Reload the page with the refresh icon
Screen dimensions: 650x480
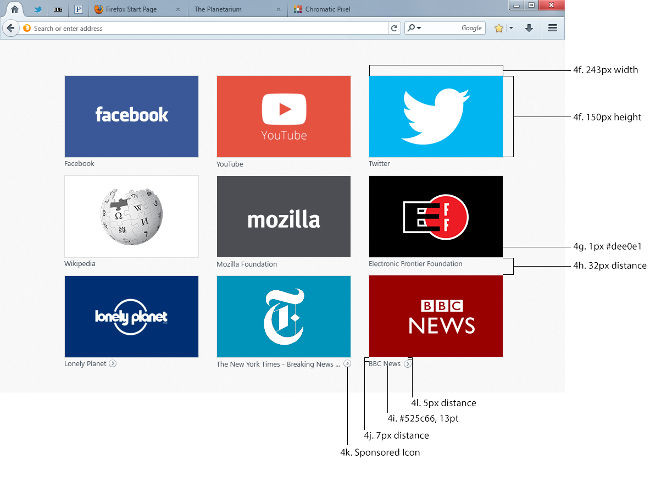click(394, 28)
